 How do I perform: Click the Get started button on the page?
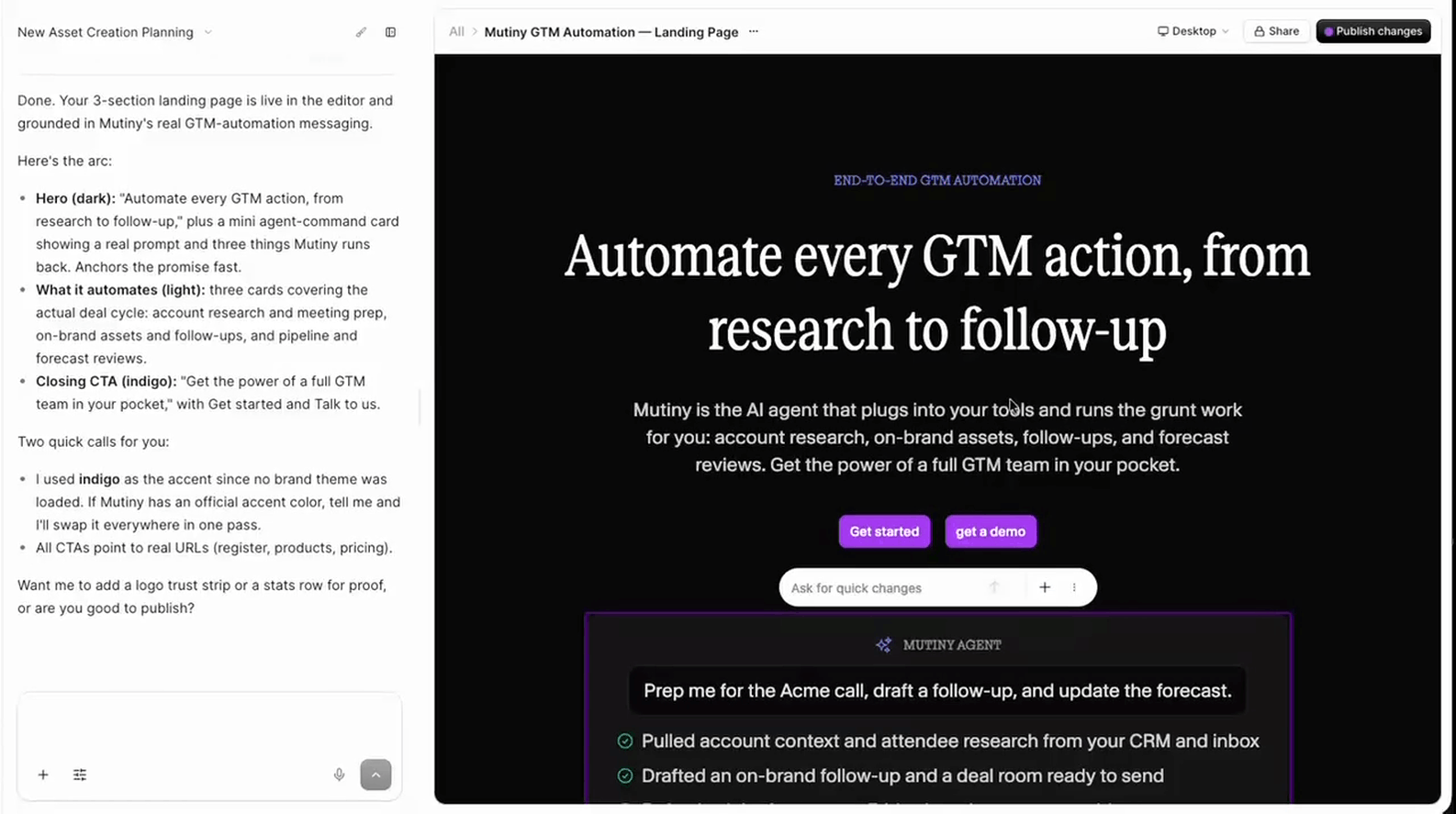coord(884,531)
